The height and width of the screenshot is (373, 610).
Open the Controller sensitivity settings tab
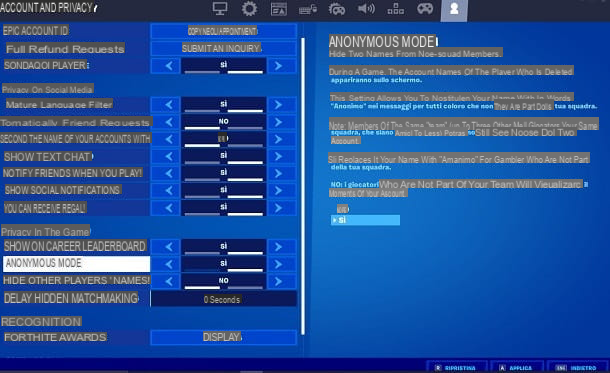tap(337, 9)
